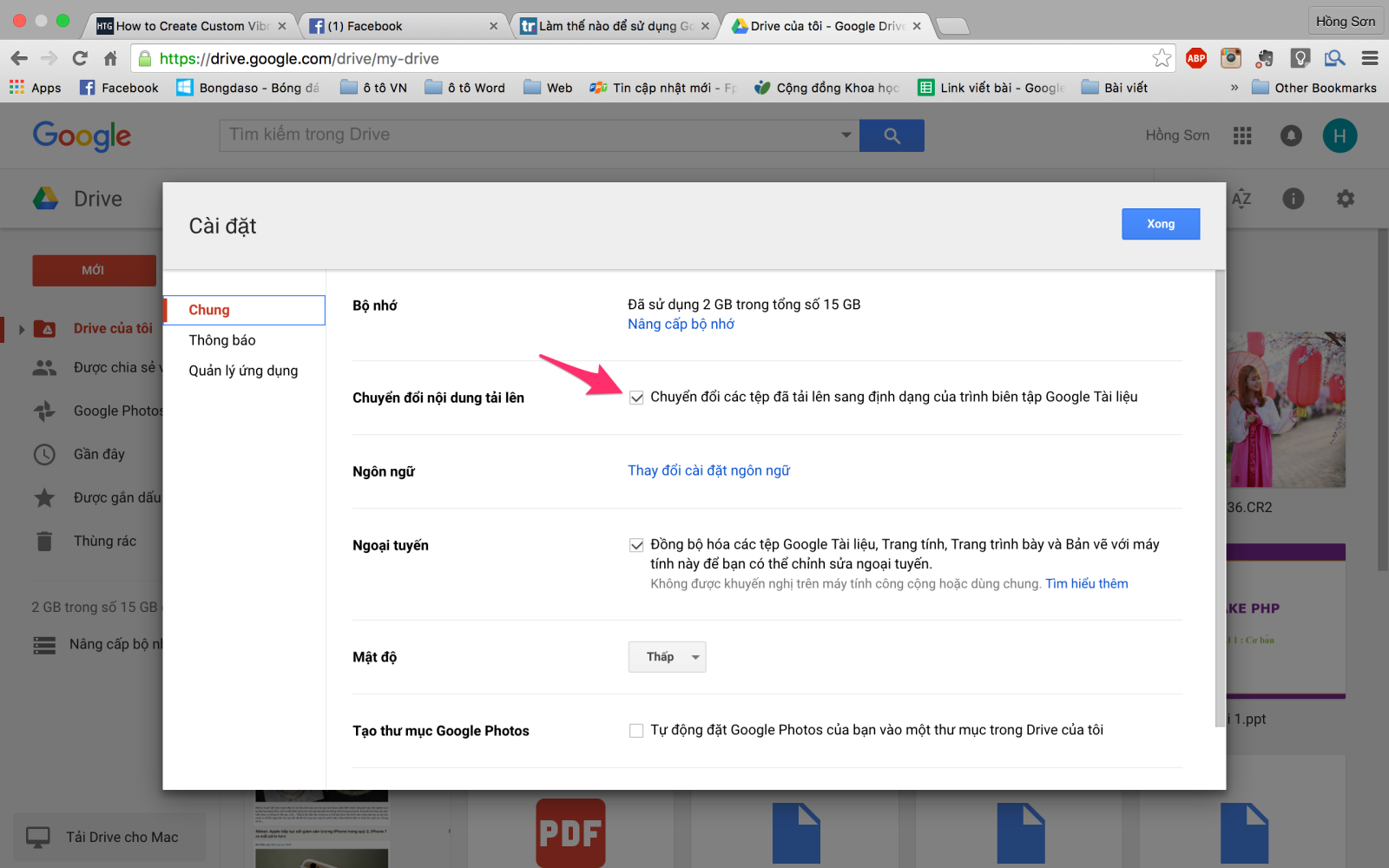Image resolution: width=1389 pixels, height=868 pixels.
Task: Click the info panel icon
Action: click(1293, 199)
